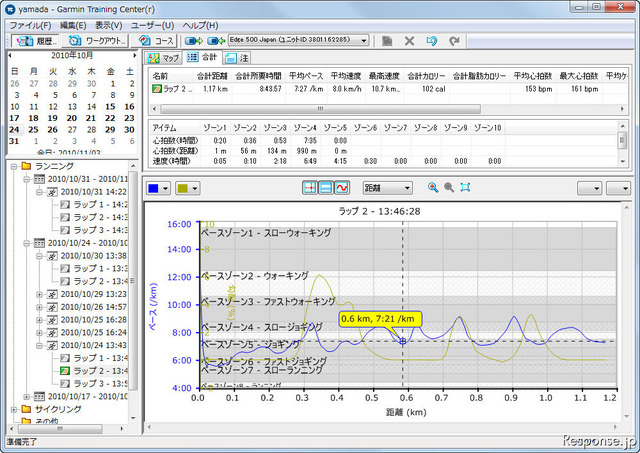Viewport: 640px width, 453px height.
Task: Switch to the 注 notes tab
Action: pyautogui.click(x=237, y=58)
